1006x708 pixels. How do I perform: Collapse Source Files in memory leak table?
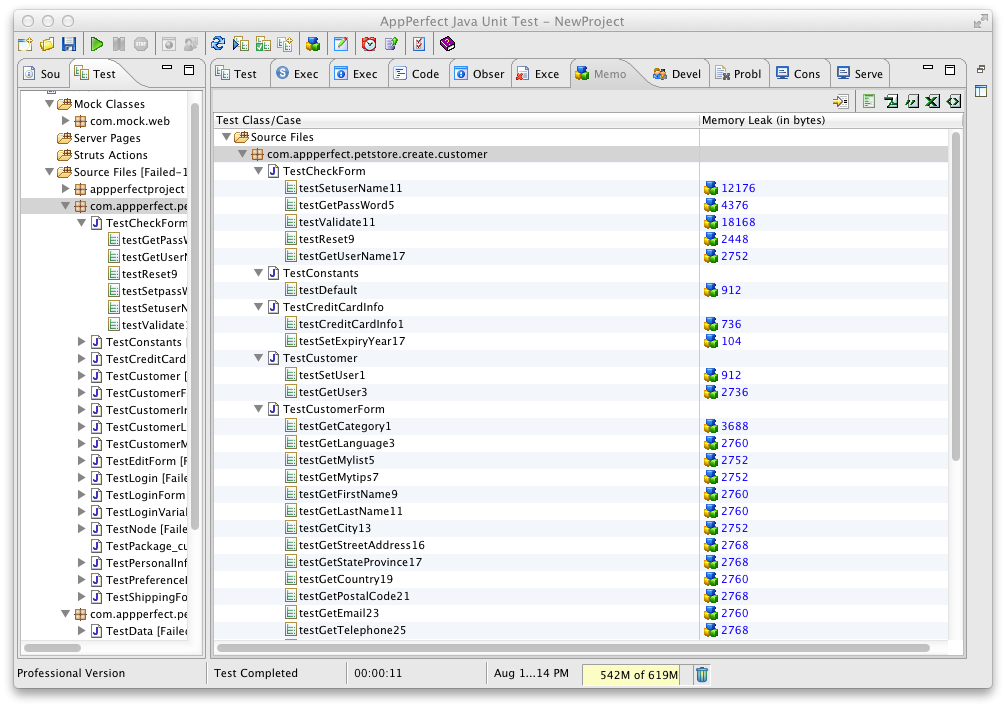[226, 137]
